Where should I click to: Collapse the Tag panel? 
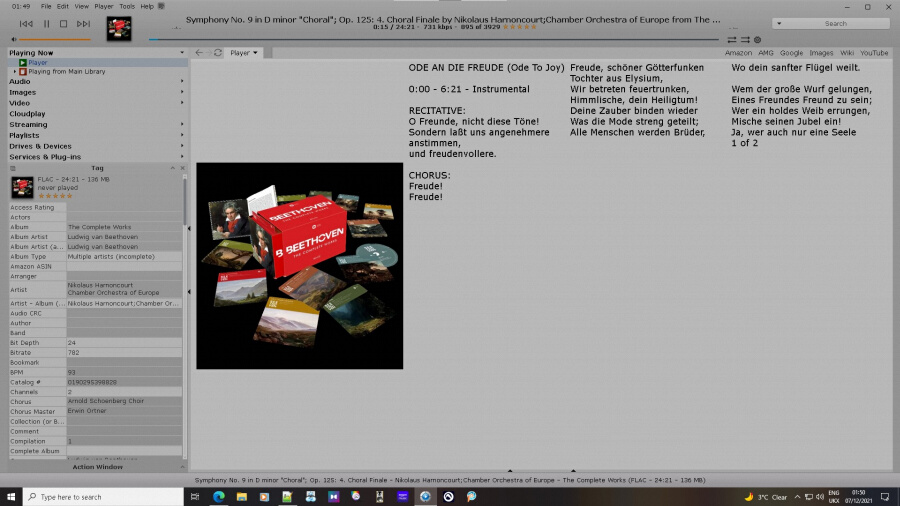(172, 168)
